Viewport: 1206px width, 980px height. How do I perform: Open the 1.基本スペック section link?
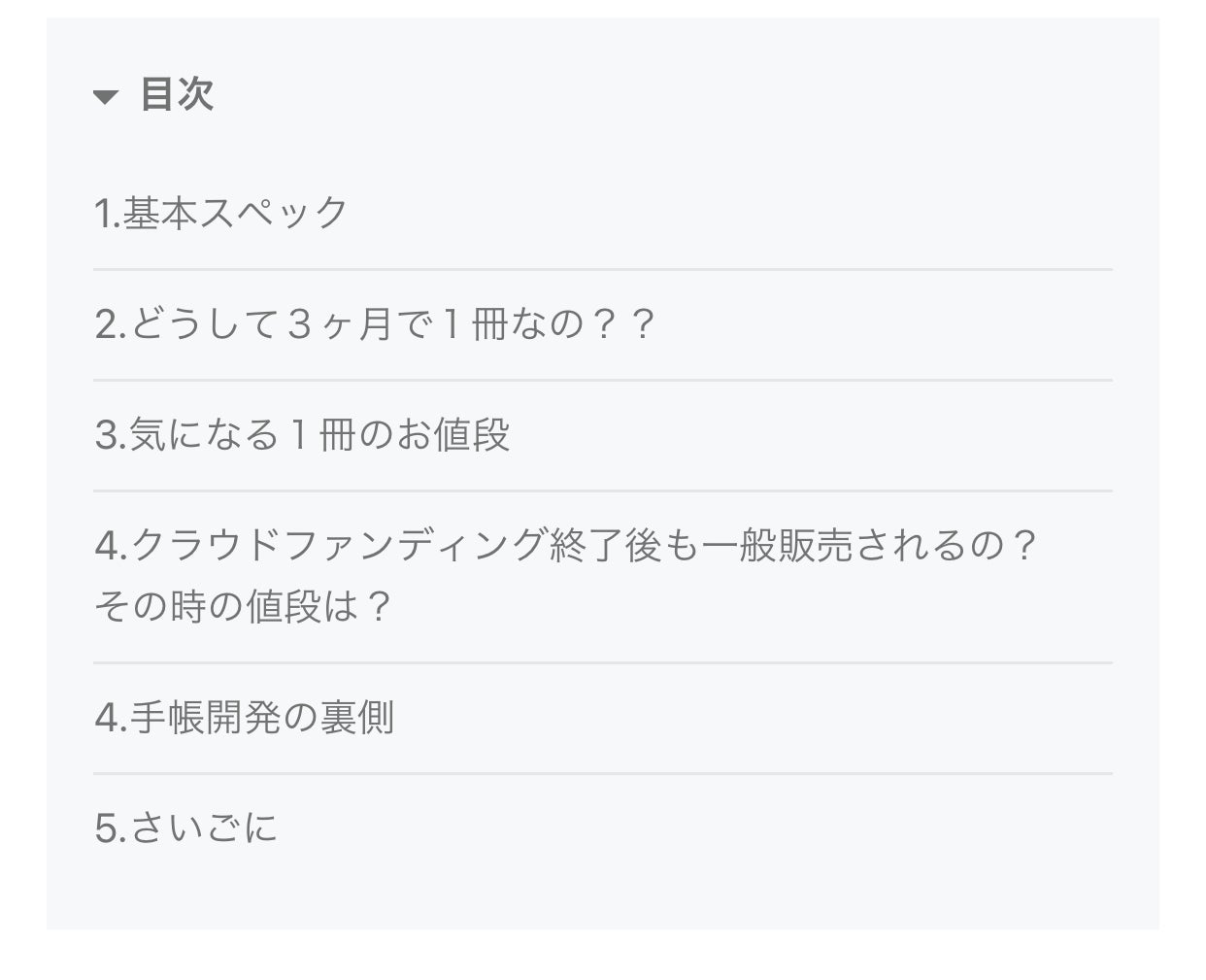tap(220, 214)
